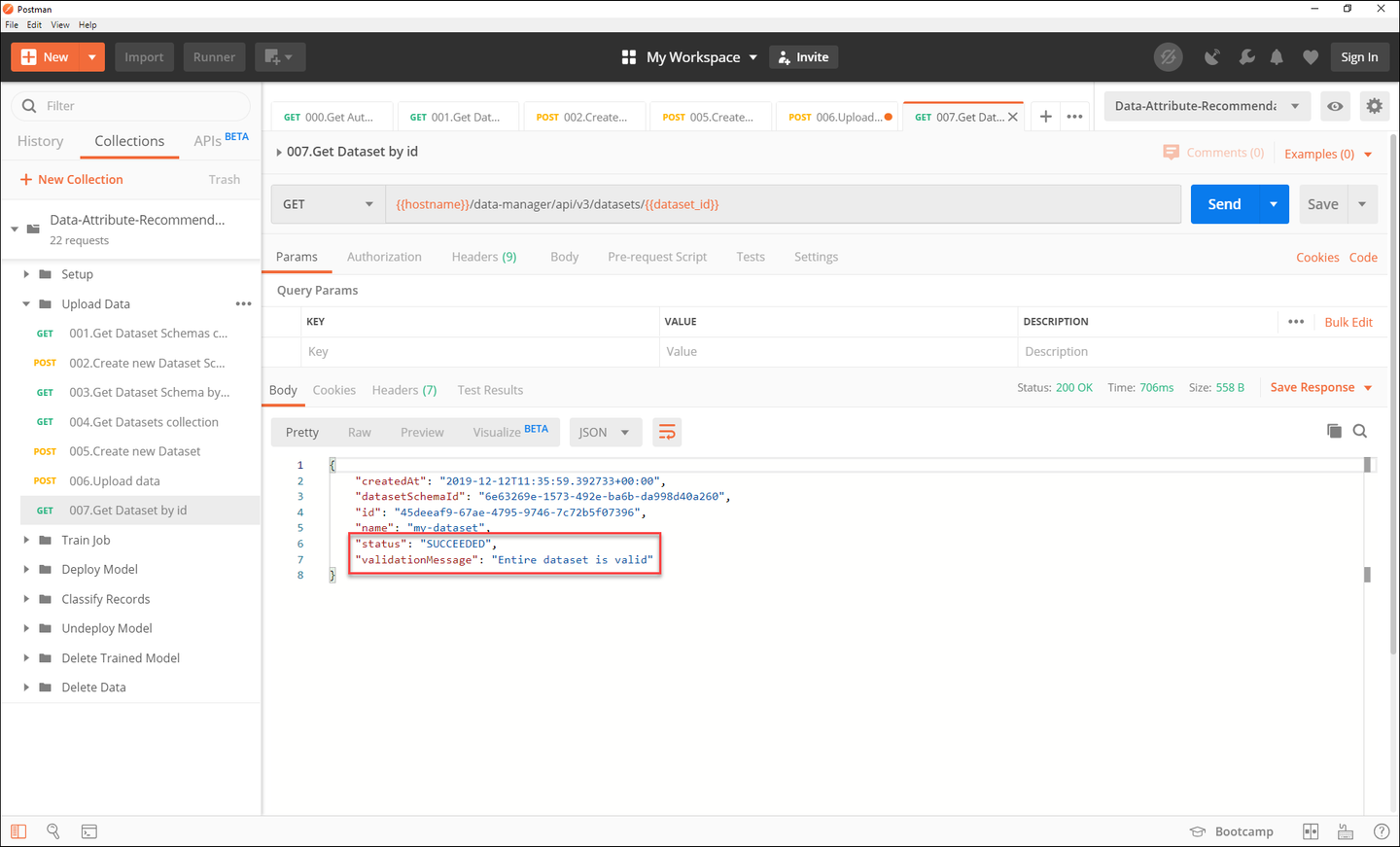
Task: Switch to two-pane layout icon
Action: pos(1311,831)
